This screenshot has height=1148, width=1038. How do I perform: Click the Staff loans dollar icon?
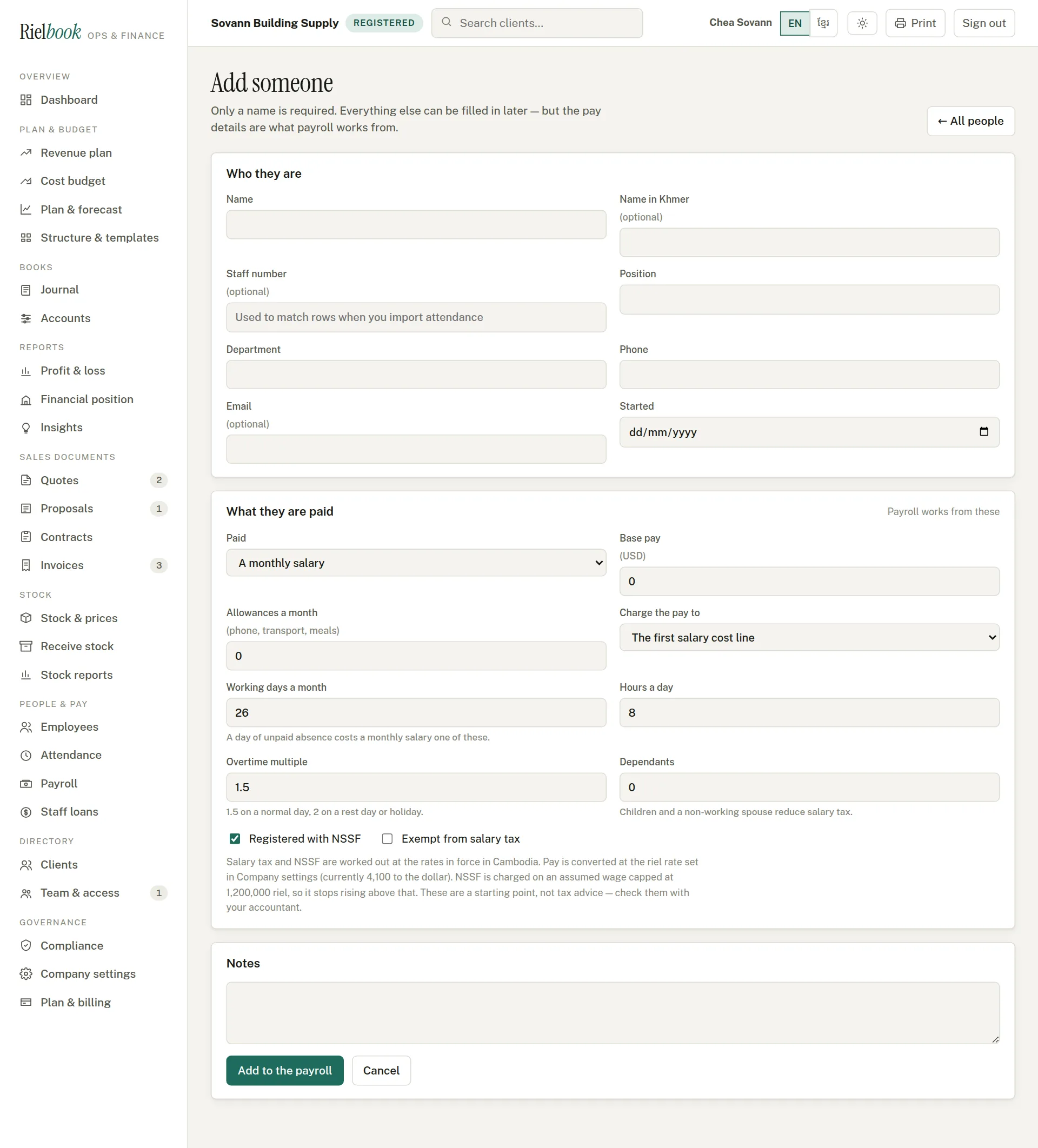[25, 812]
